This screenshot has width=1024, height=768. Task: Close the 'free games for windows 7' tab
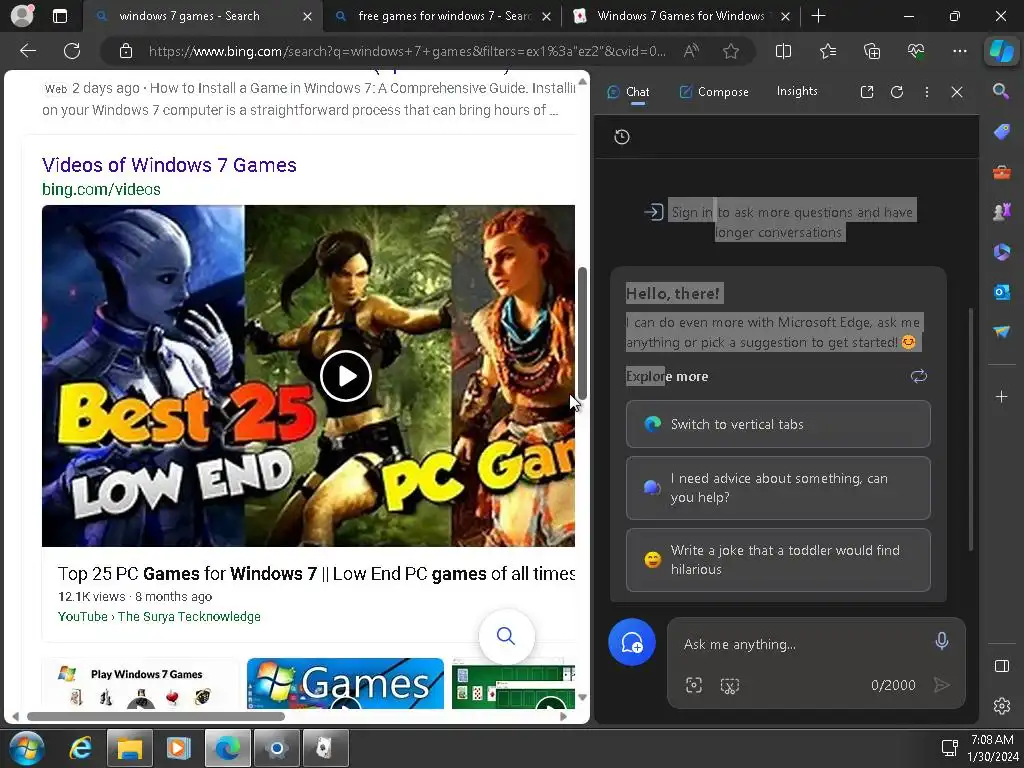point(547,16)
